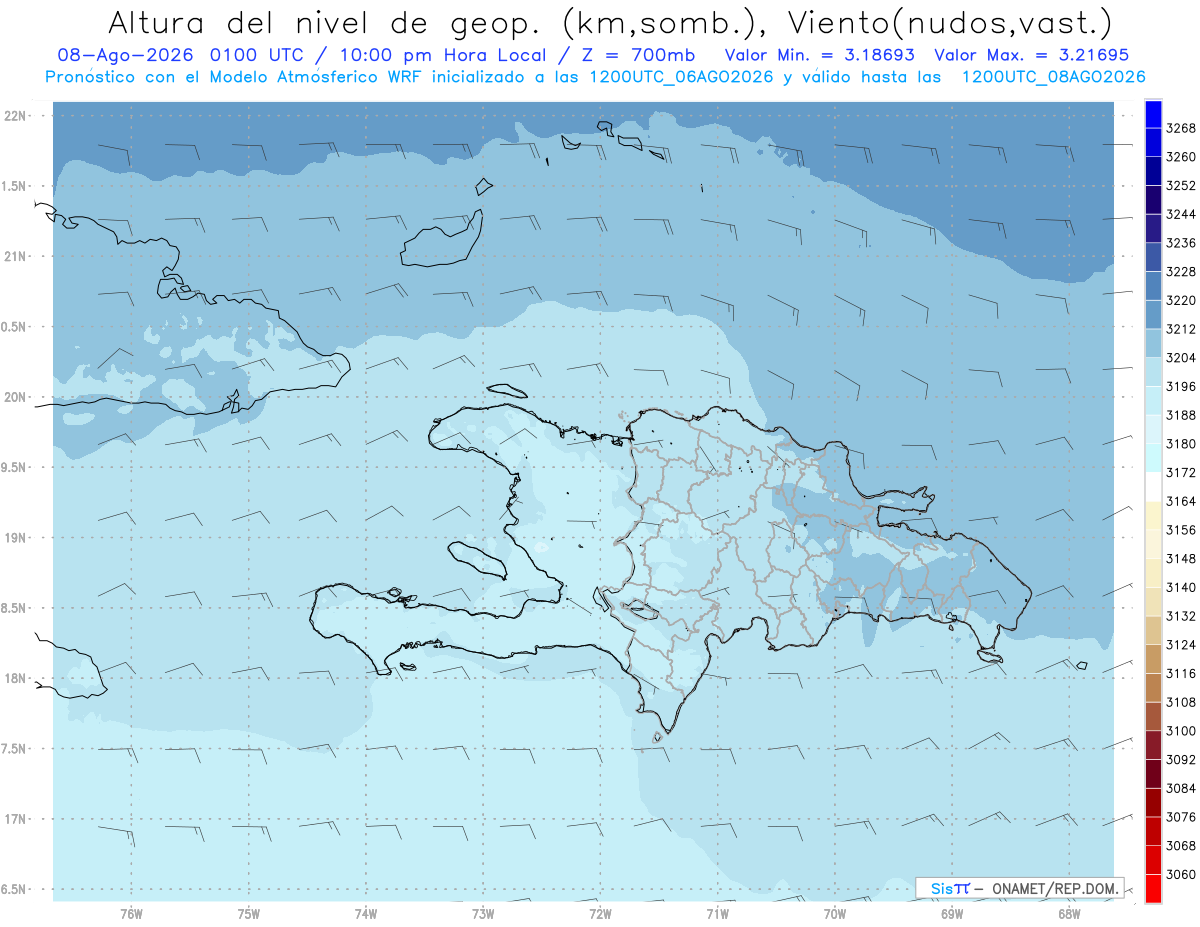This screenshot has width=1200, height=927.
Task: Click the '9.5N' latitude label
Action: point(14,468)
